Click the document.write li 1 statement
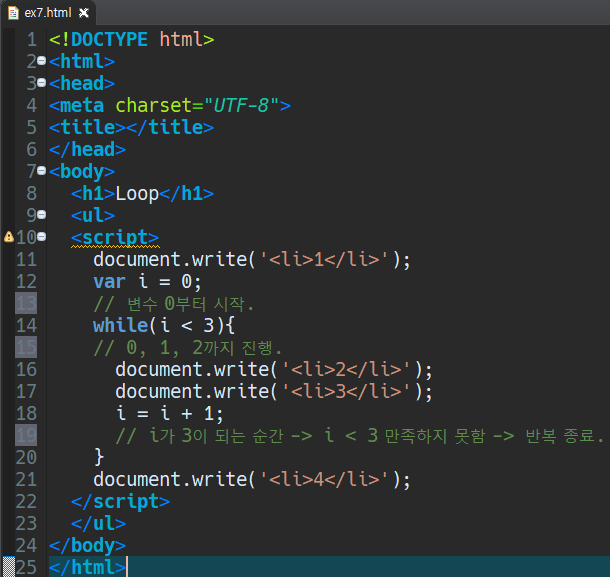 [x=252, y=260]
